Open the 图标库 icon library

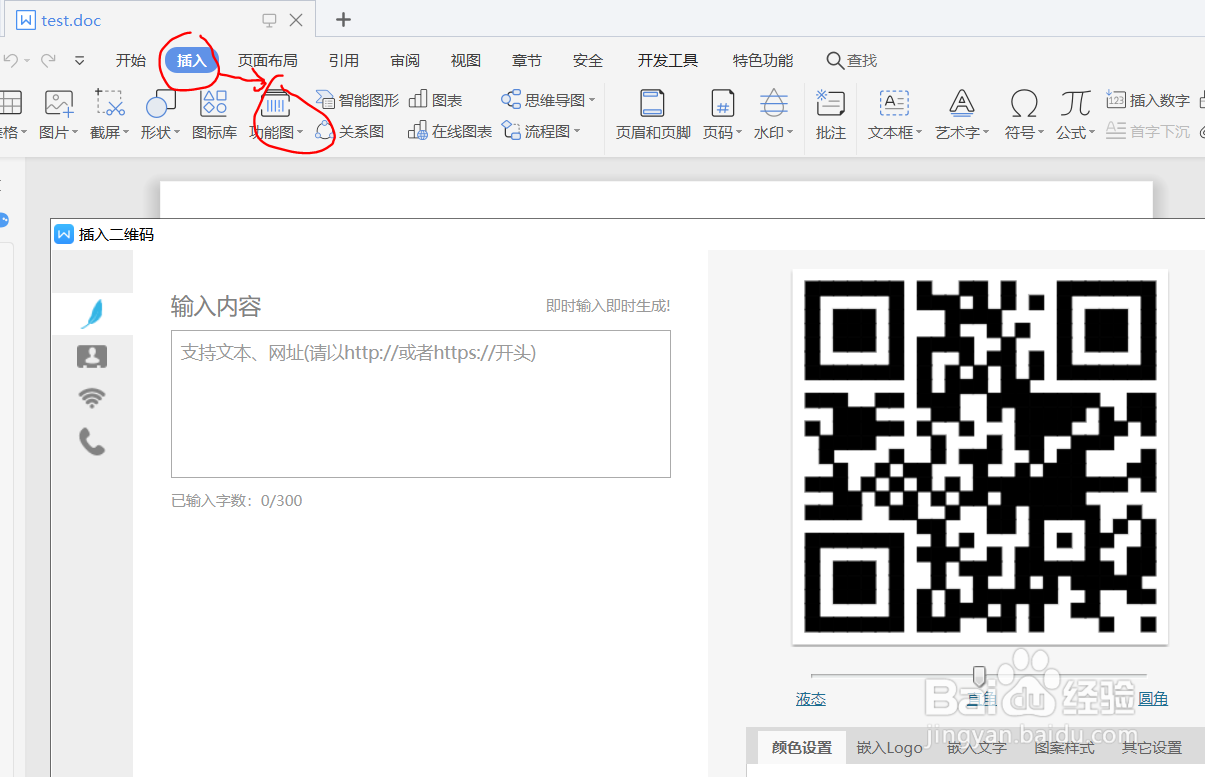[x=214, y=113]
